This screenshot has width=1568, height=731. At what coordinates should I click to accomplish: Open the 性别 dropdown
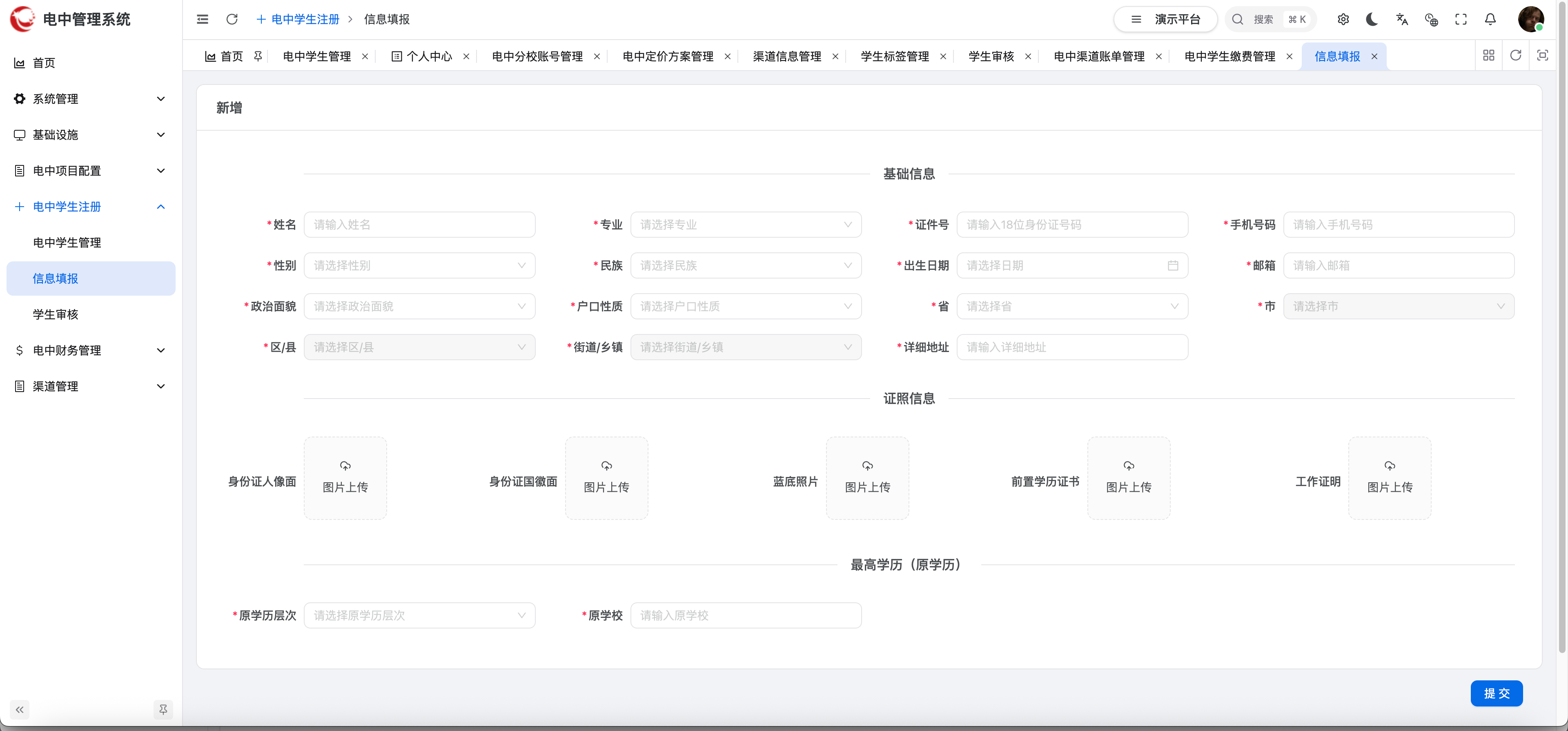tap(419, 265)
